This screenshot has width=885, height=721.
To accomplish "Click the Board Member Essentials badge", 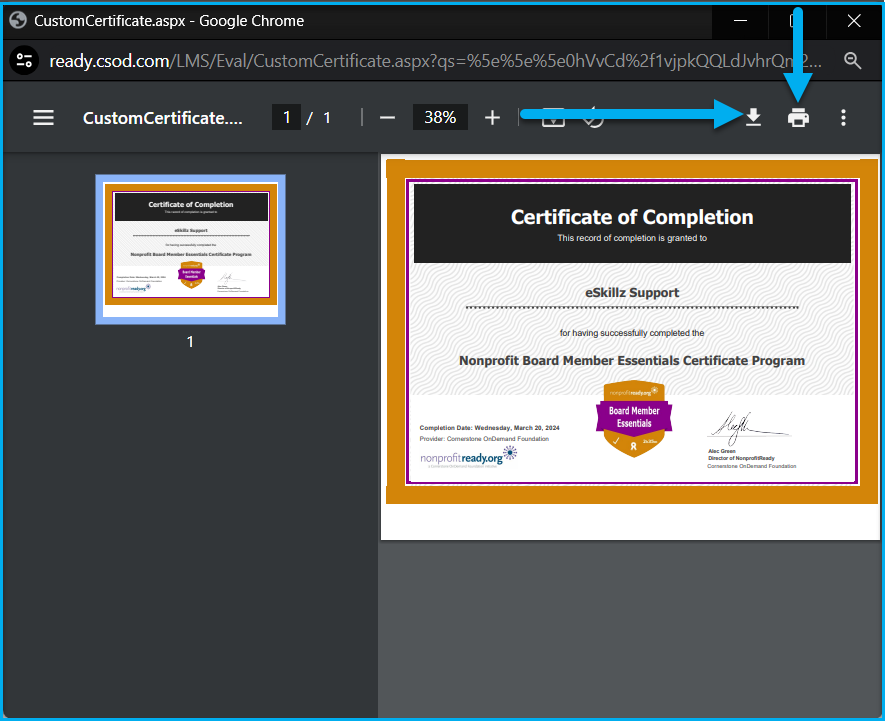I will pos(634,419).
